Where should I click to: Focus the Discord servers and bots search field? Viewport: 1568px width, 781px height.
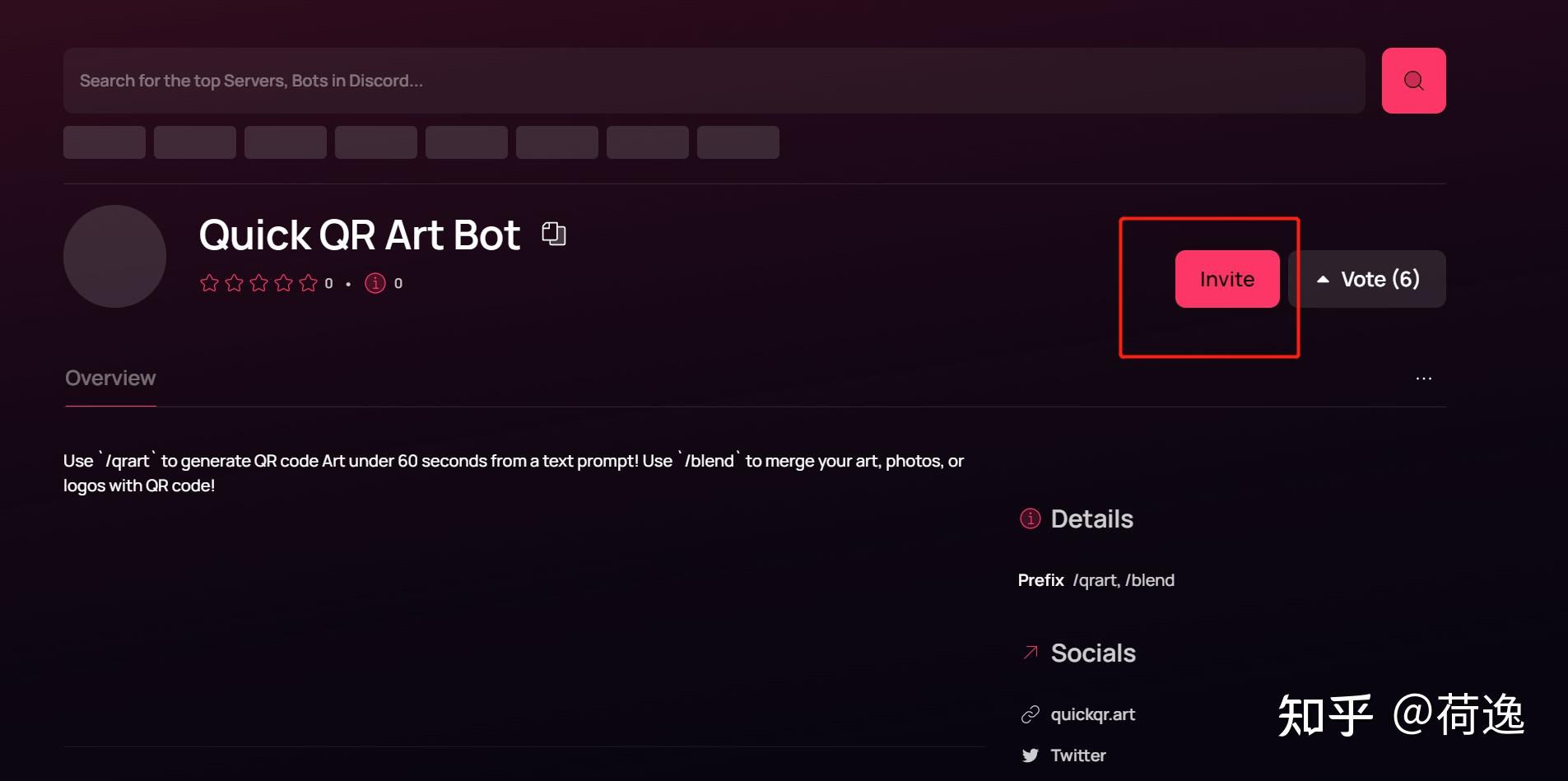tap(714, 81)
